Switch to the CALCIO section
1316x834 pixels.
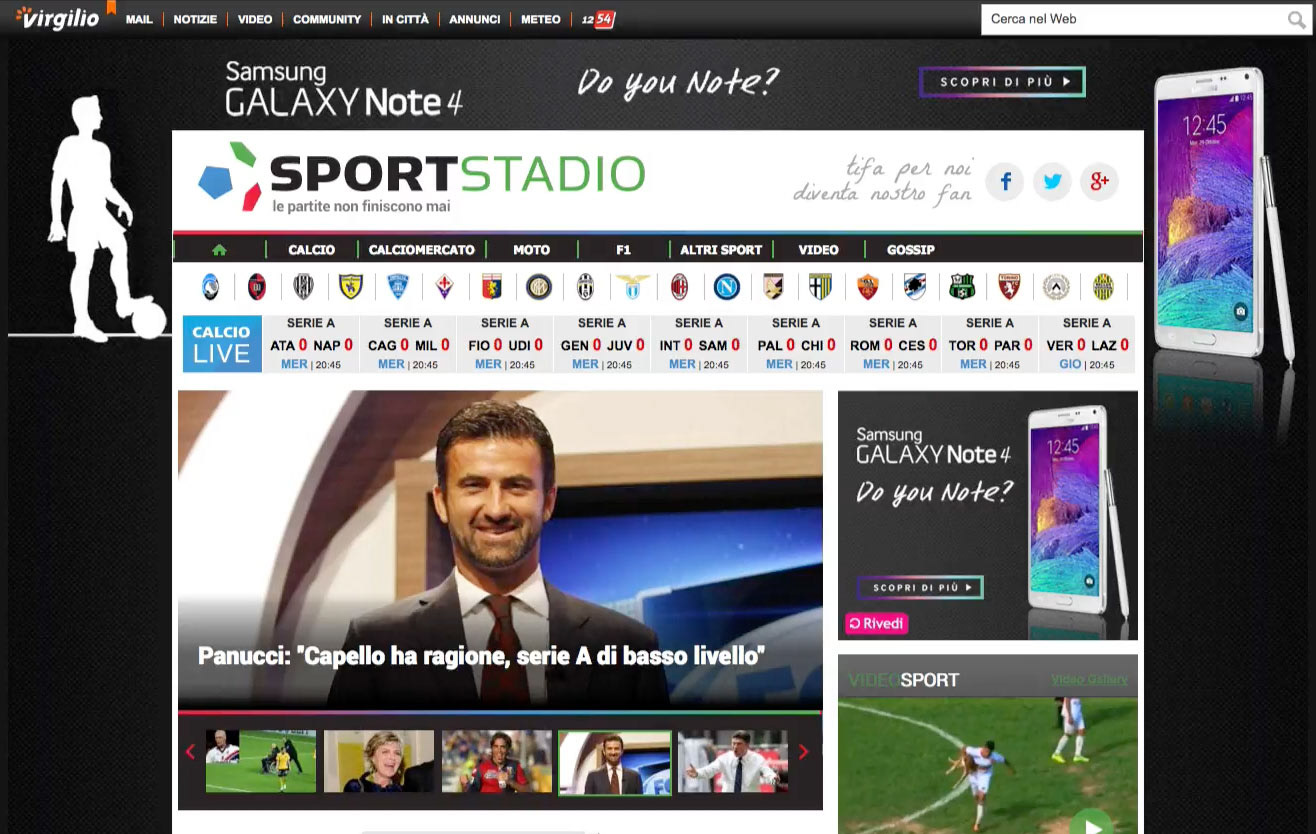click(312, 250)
